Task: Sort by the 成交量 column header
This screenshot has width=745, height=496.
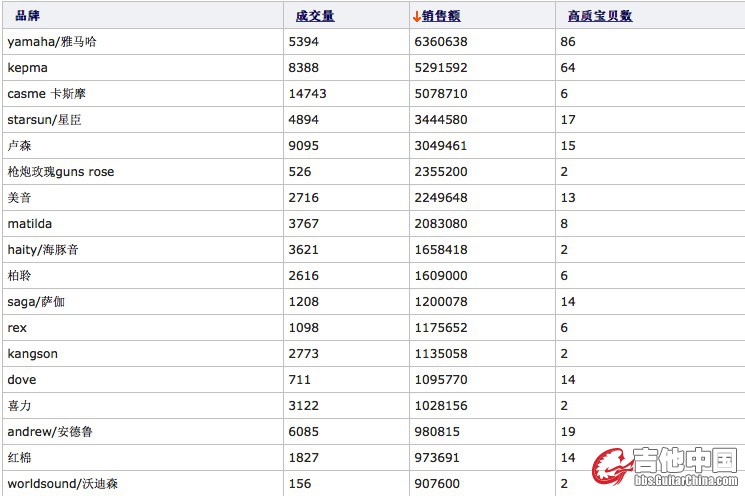Action: tap(315, 16)
